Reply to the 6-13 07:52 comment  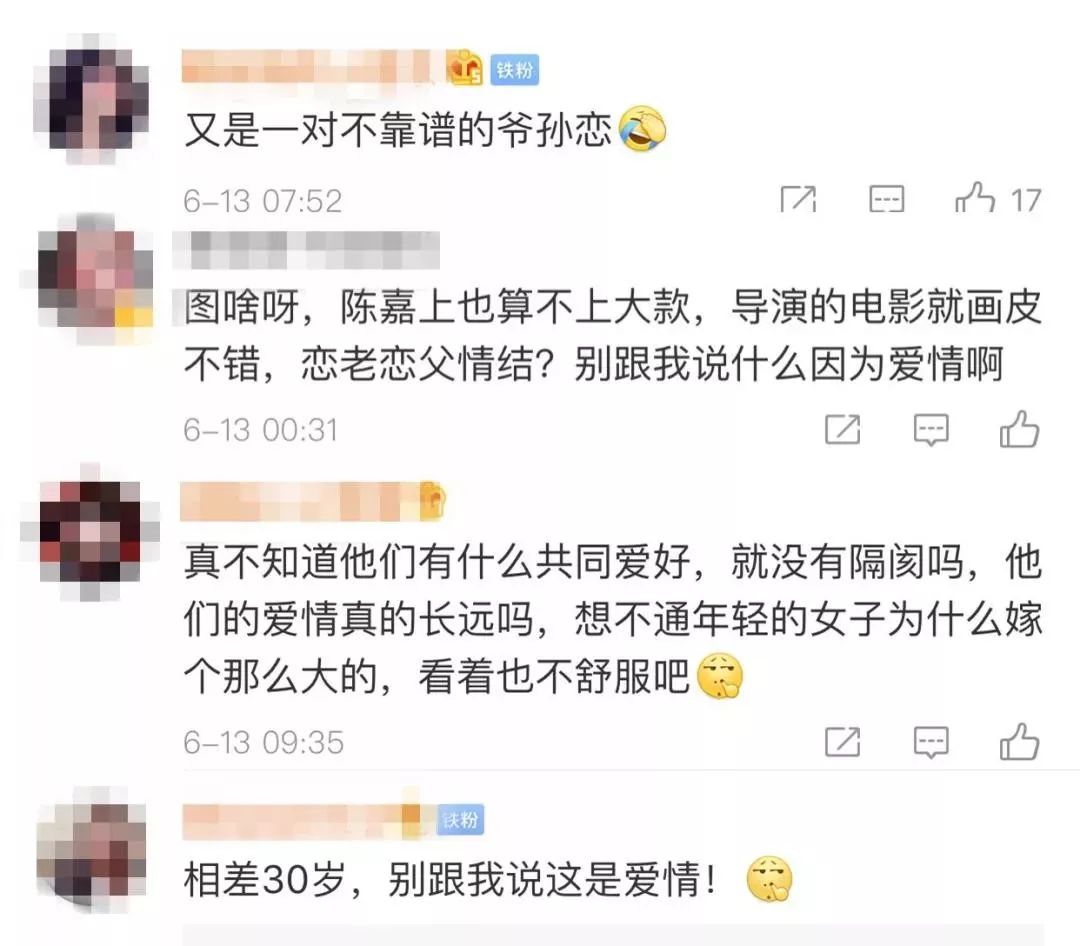(886, 199)
